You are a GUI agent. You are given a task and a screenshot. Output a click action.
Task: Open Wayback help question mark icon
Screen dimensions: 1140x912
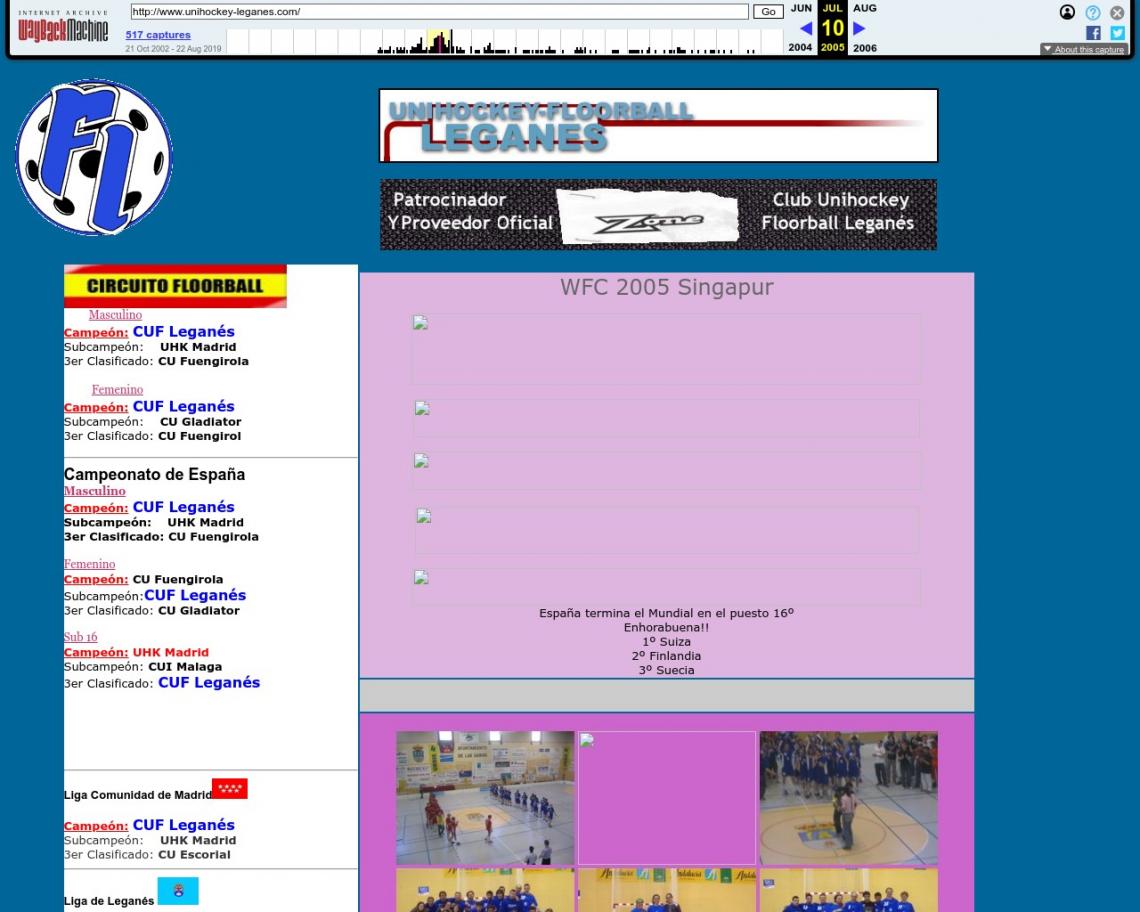(1093, 12)
